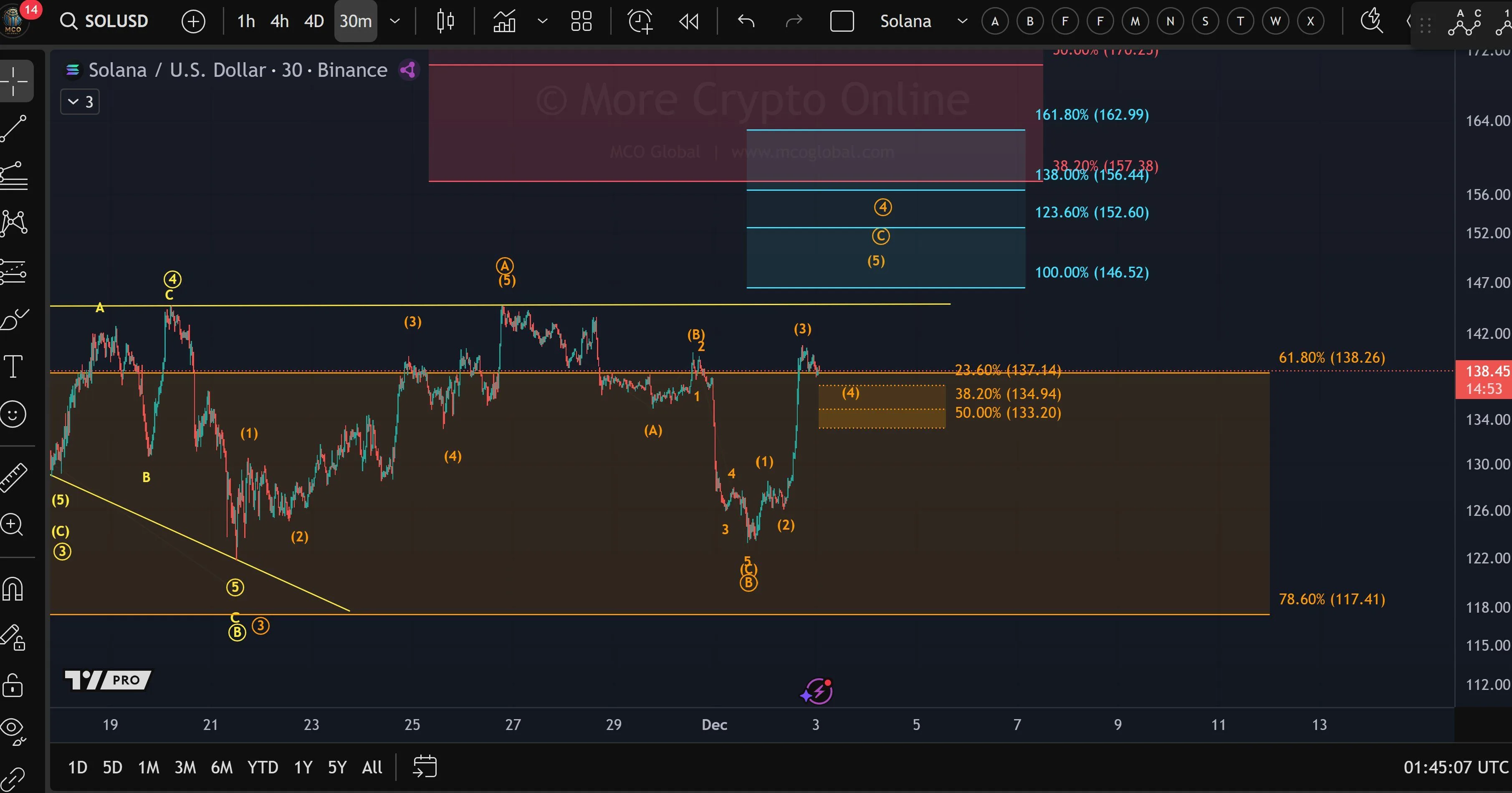The image size is (1512, 793).
Task: Start bar replay with rewind icon
Action: coord(688,22)
